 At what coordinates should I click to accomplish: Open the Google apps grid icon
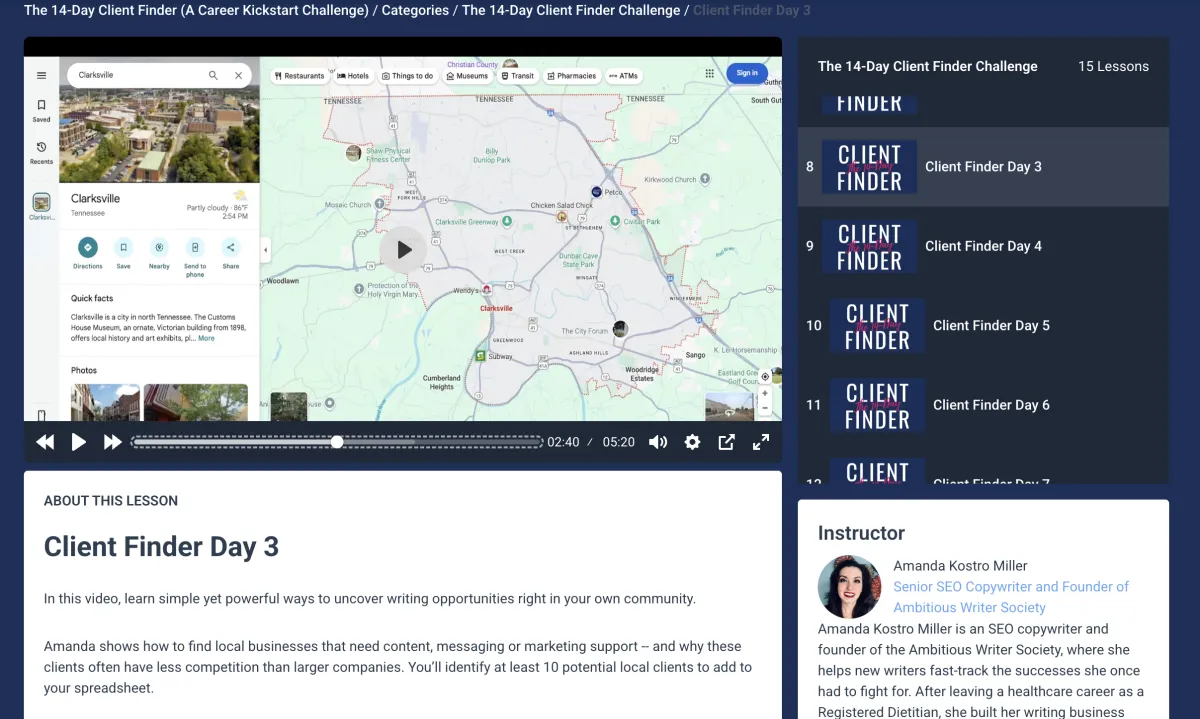pyautogui.click(x=710, y=73)
